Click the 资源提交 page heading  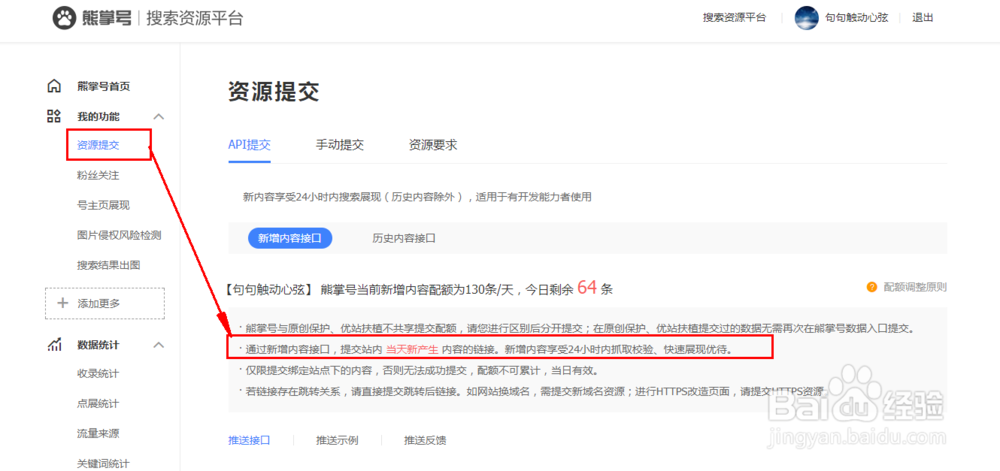(x=273, y=92)
